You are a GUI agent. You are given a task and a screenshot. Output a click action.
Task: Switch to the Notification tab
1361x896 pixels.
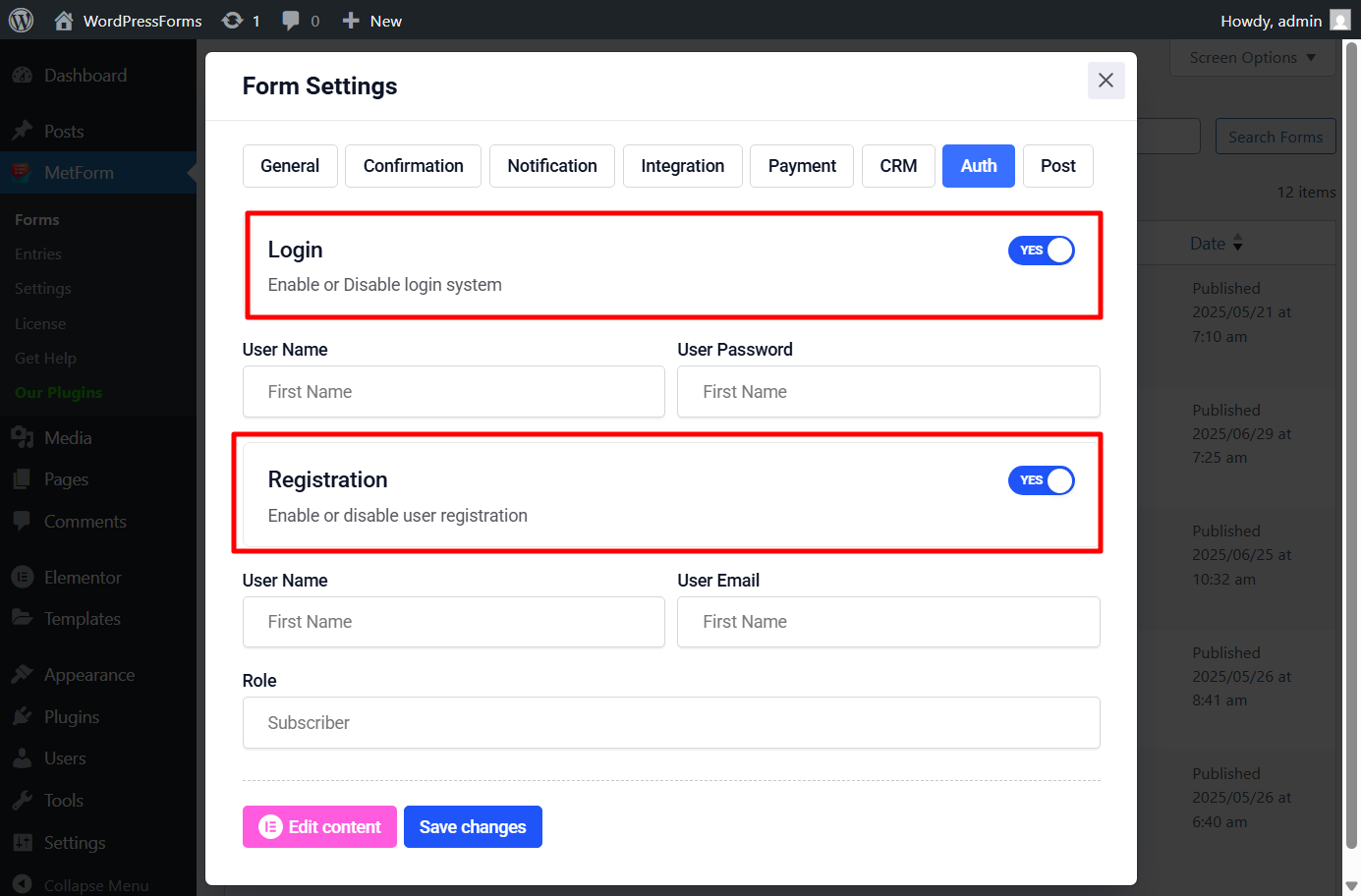(552, 166)
